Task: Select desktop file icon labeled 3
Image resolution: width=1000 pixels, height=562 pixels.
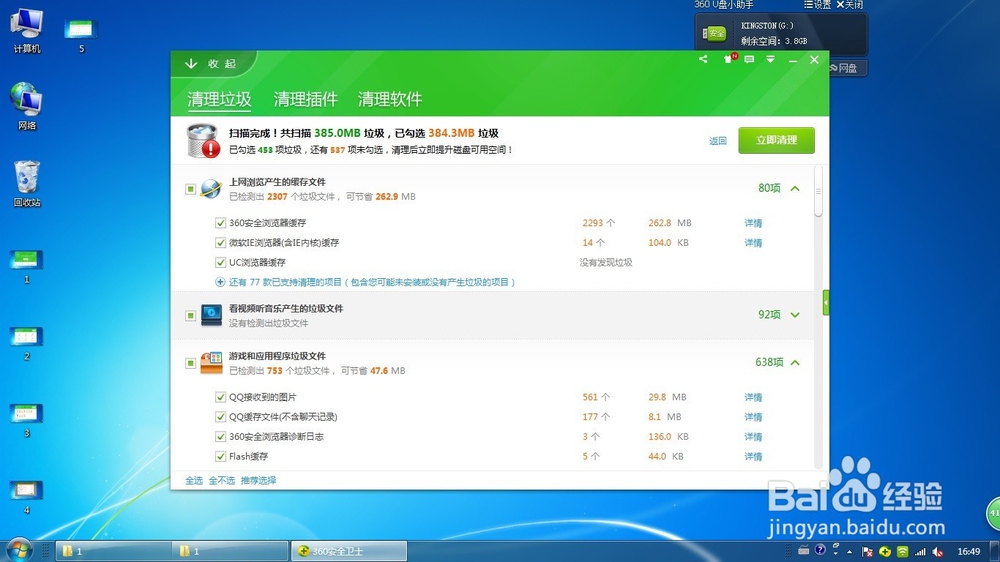Action: (x=26, y=420)
